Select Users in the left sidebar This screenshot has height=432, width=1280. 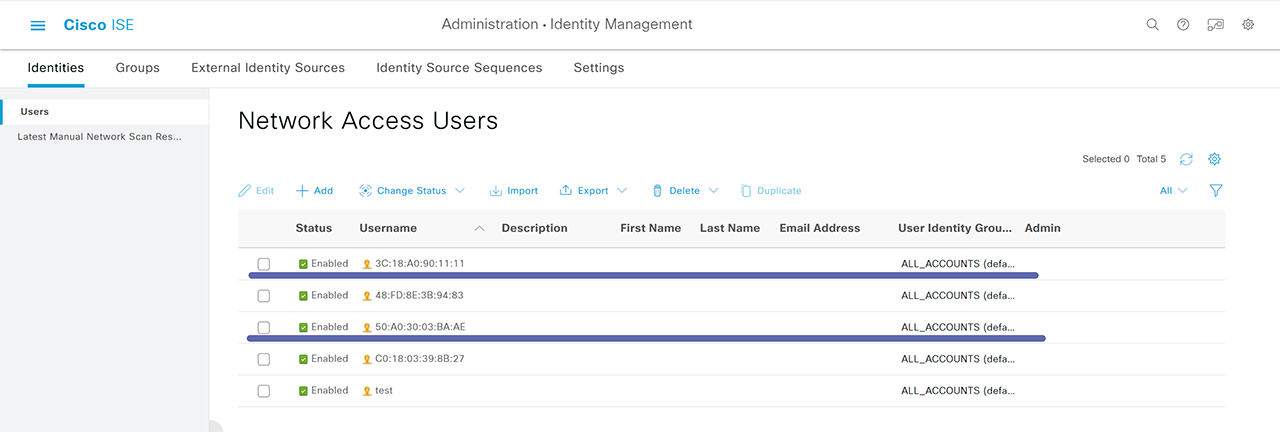tap(35, 111)
